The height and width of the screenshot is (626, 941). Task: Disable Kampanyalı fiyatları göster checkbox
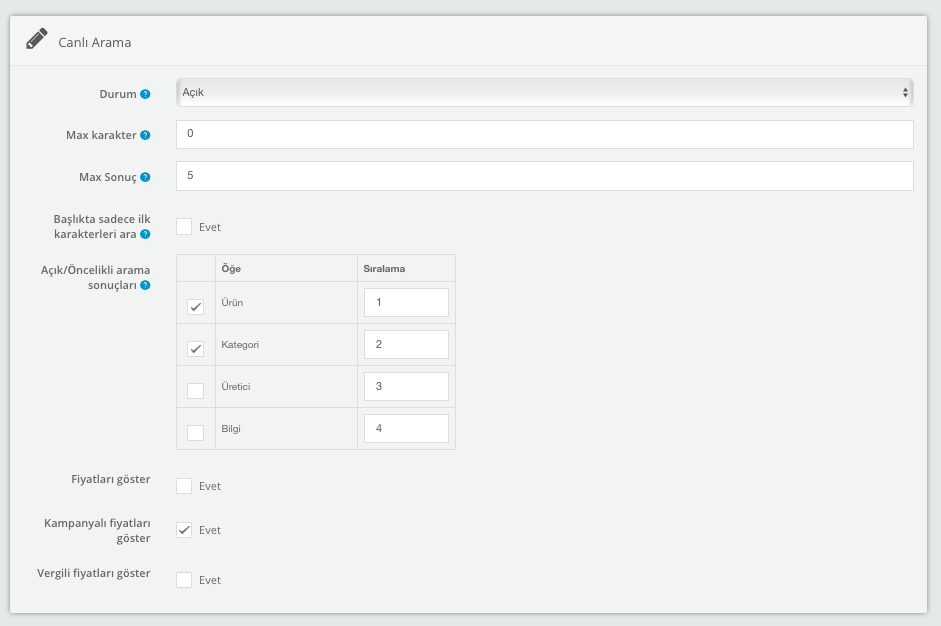click(184, 530)
